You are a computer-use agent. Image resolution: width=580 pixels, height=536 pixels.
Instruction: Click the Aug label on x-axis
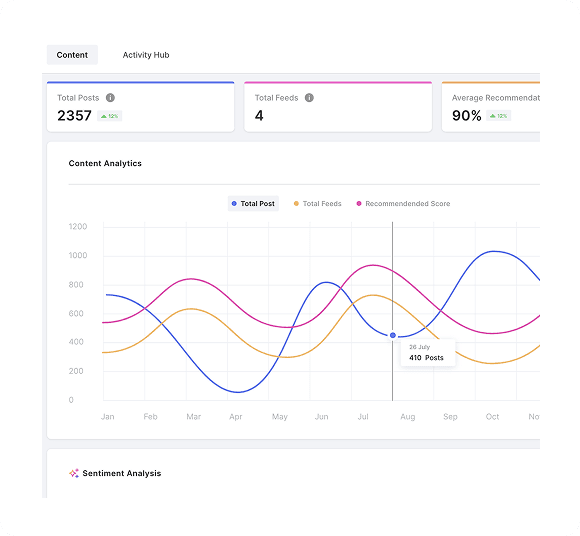(x=408, y=417)
